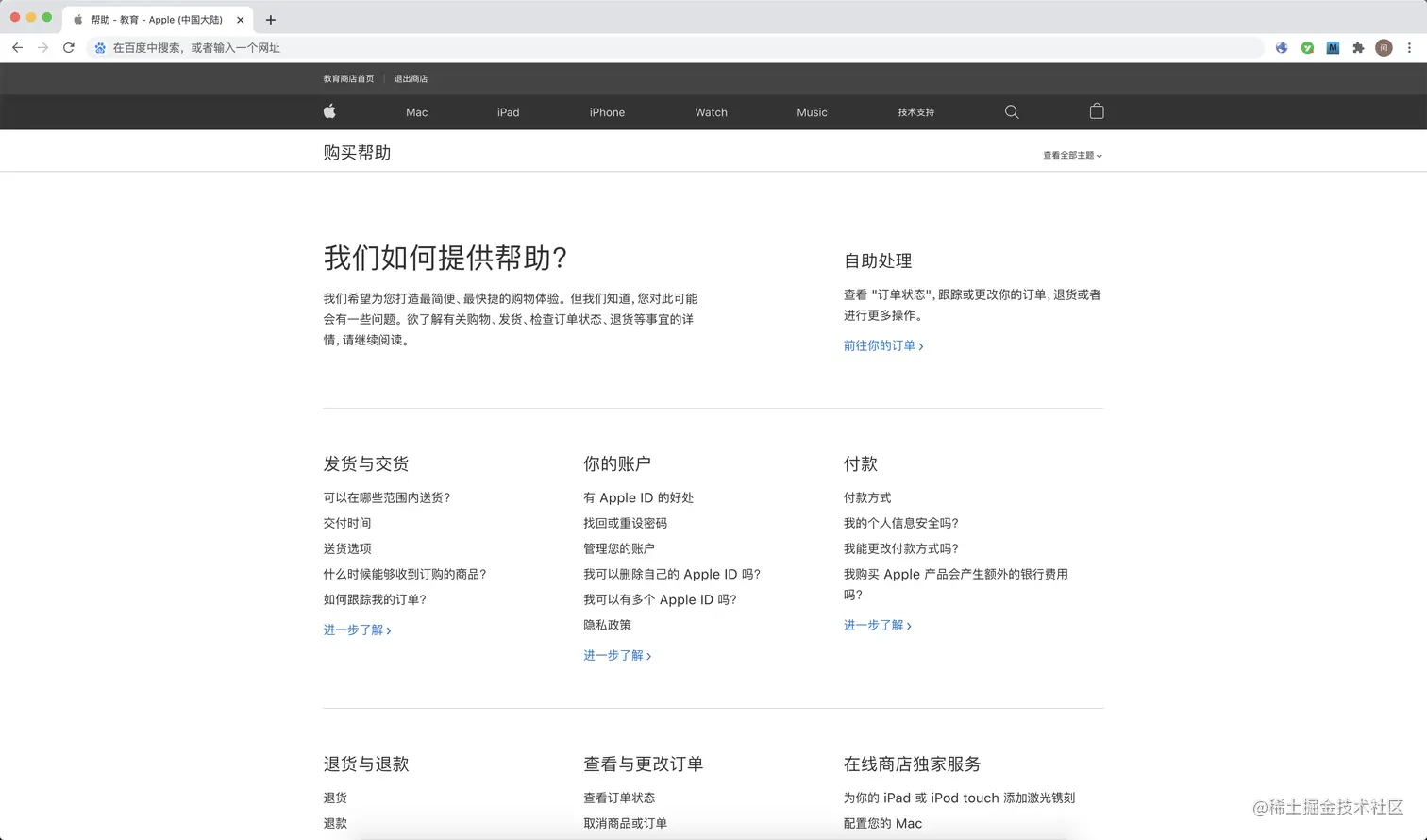1427x840 pixels.
Task: Open the Chrome three-dot menu
Action: pos(1410,47)
